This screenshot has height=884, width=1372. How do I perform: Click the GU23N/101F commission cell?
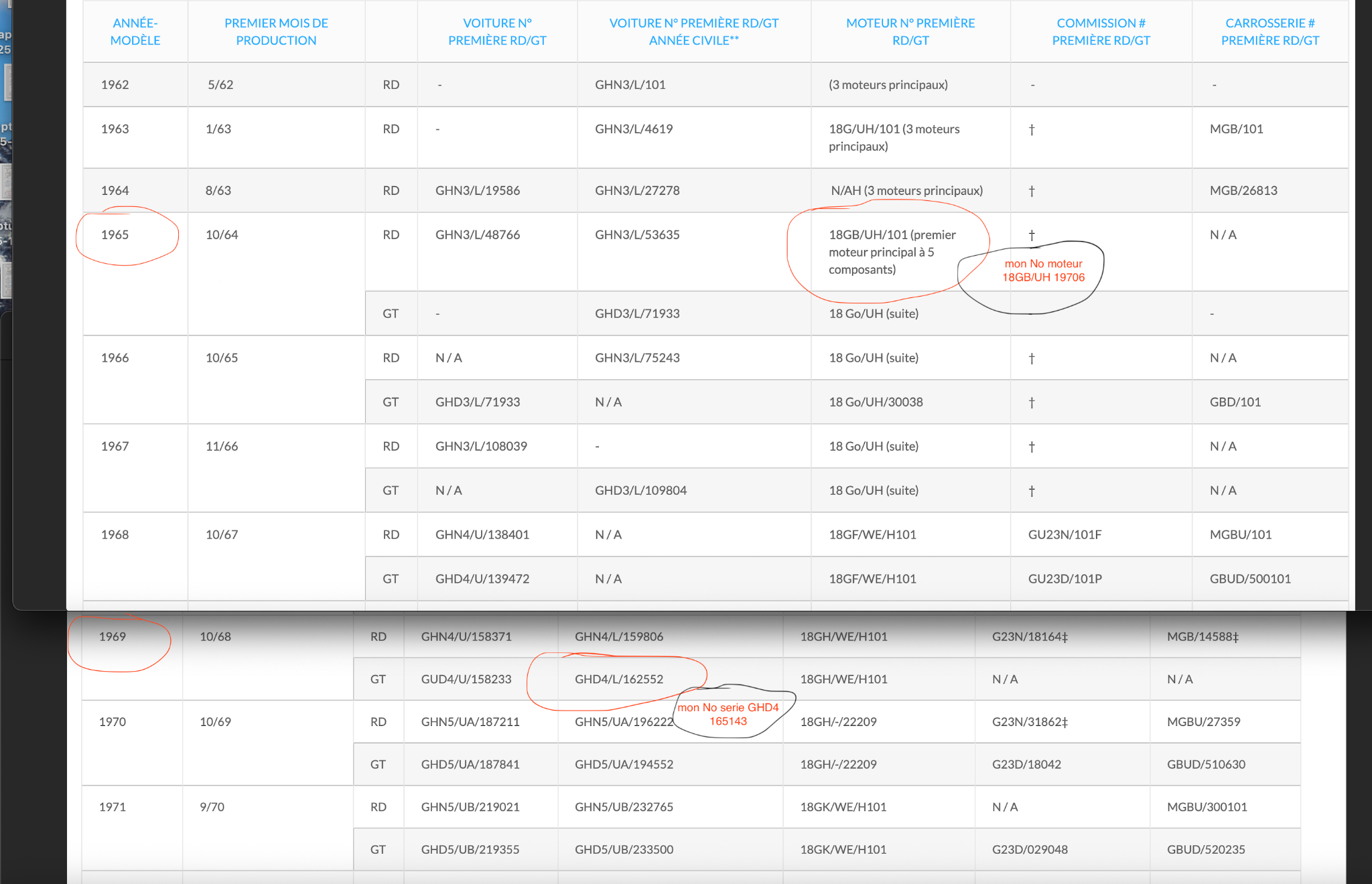click(1065, 535)
